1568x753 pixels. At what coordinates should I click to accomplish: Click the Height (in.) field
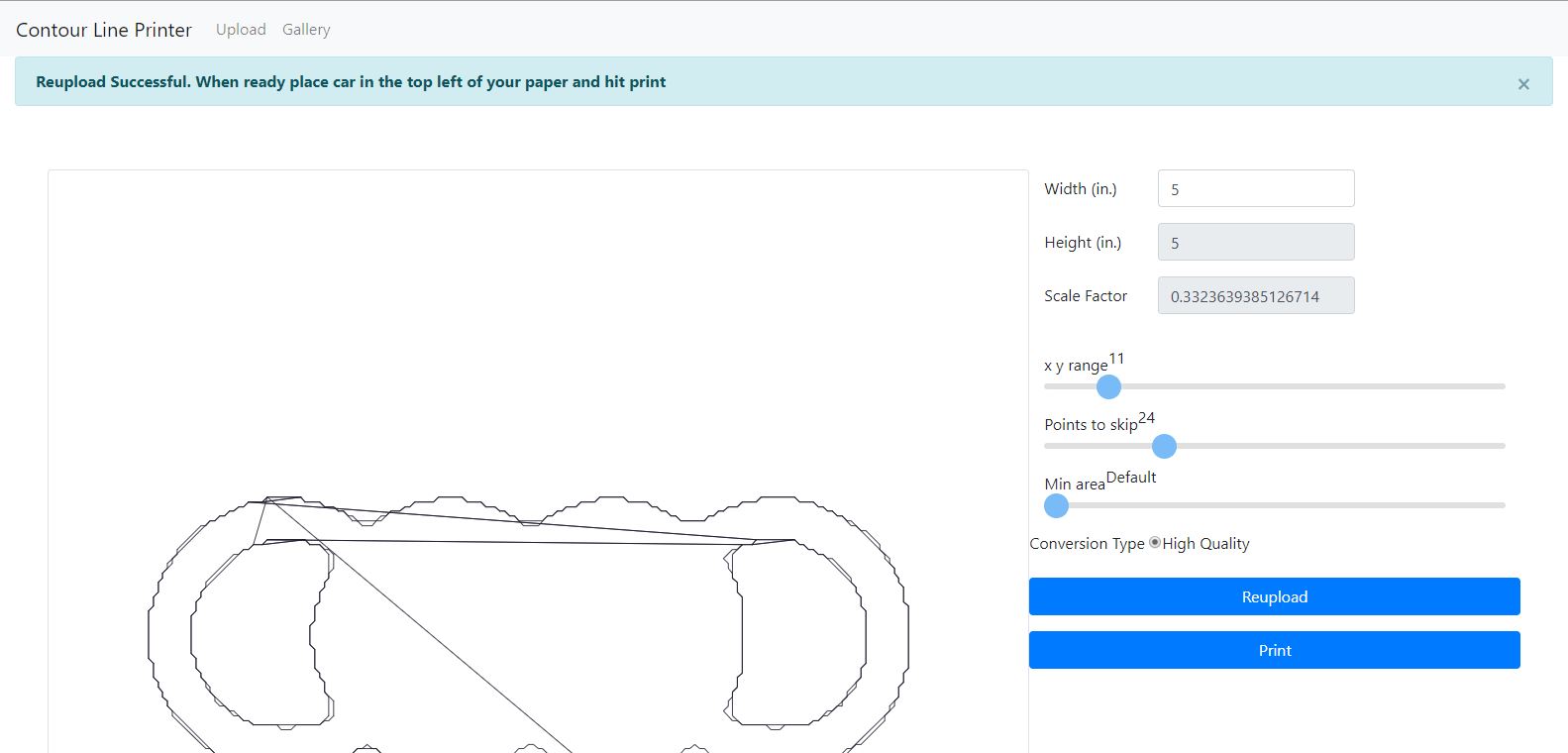pyautogui.click(x=1256, y=242)
